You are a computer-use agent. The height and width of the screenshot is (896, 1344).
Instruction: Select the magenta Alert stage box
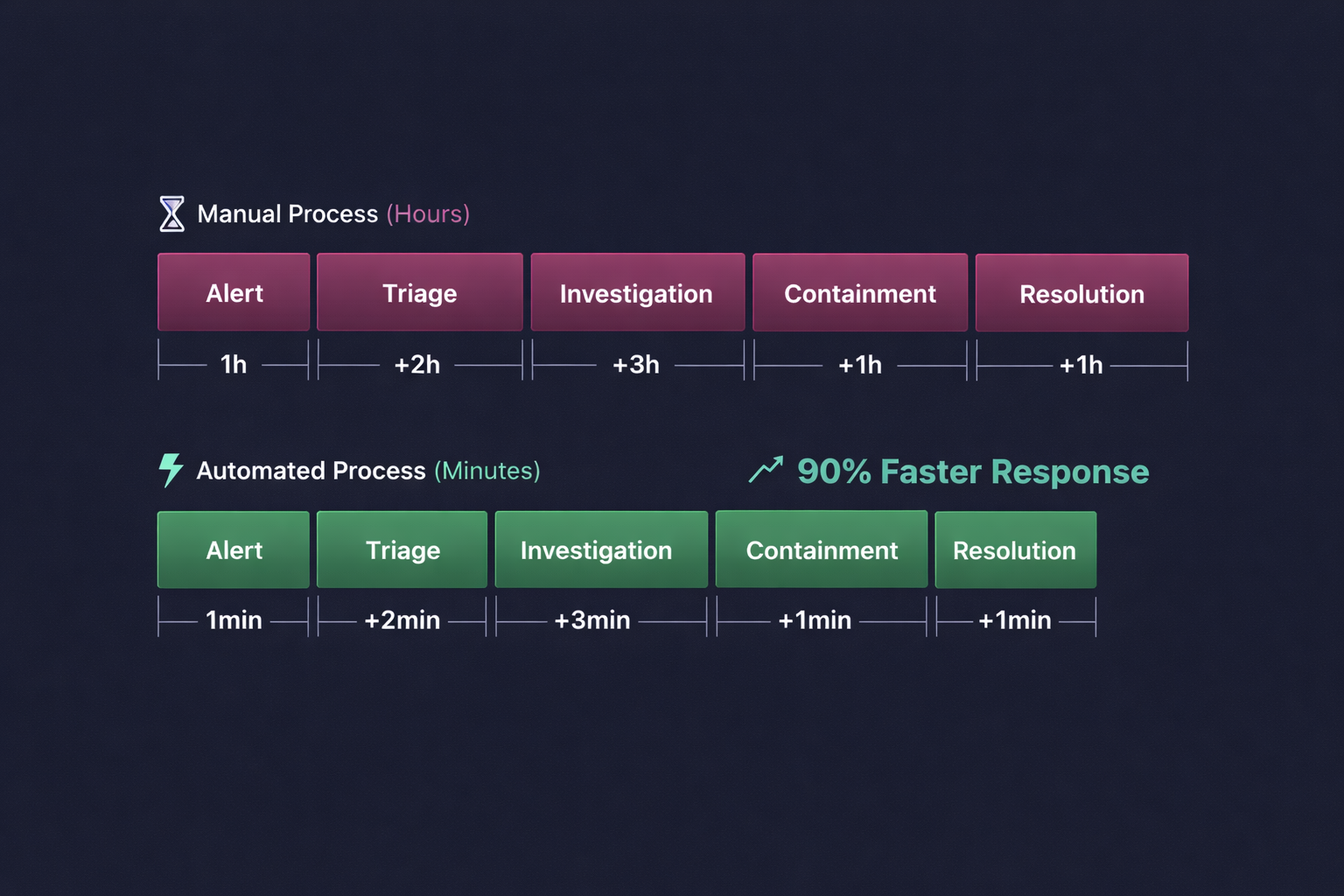(x=234, y=293)
